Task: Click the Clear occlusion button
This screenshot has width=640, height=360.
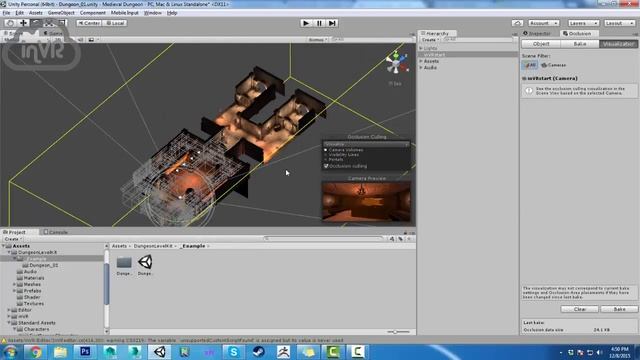Action: point(580,309)
